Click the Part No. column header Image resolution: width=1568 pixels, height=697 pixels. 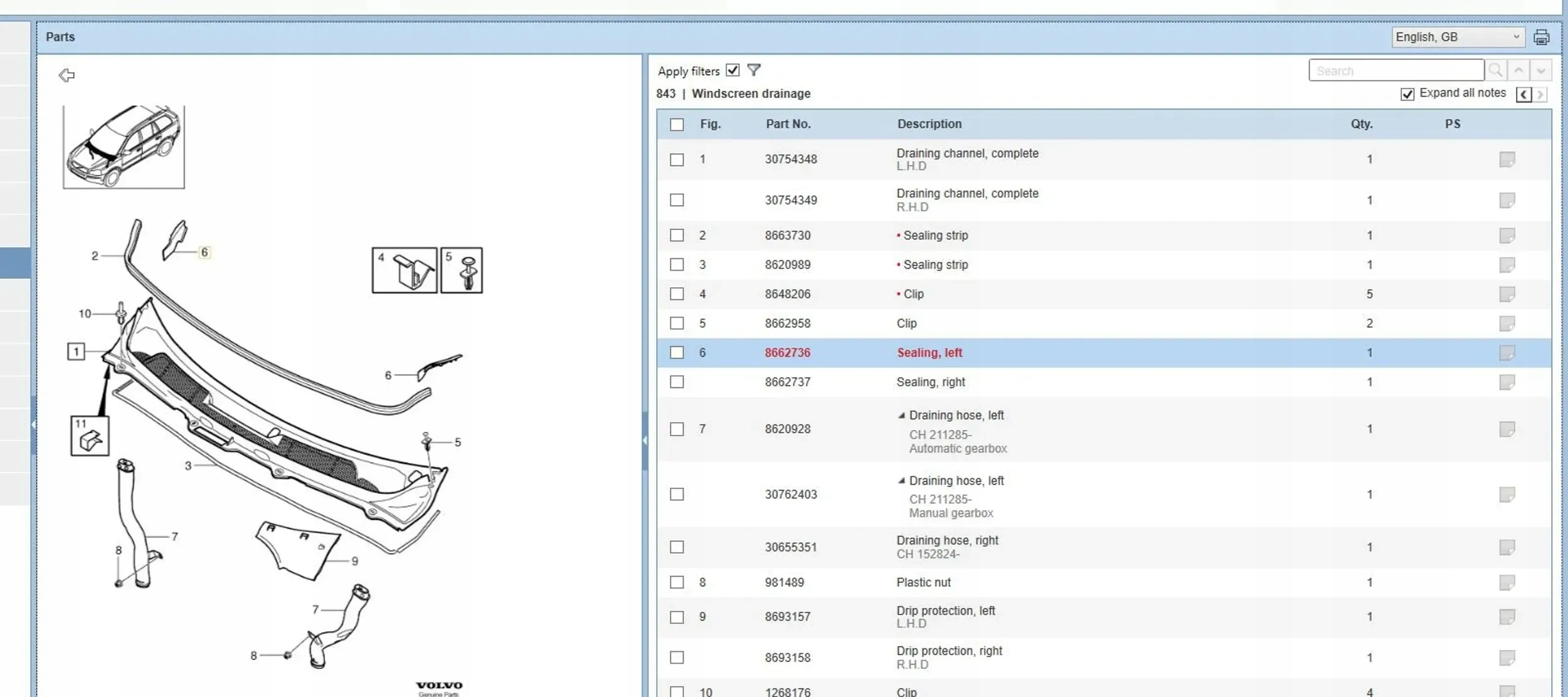tap(788, 124)
